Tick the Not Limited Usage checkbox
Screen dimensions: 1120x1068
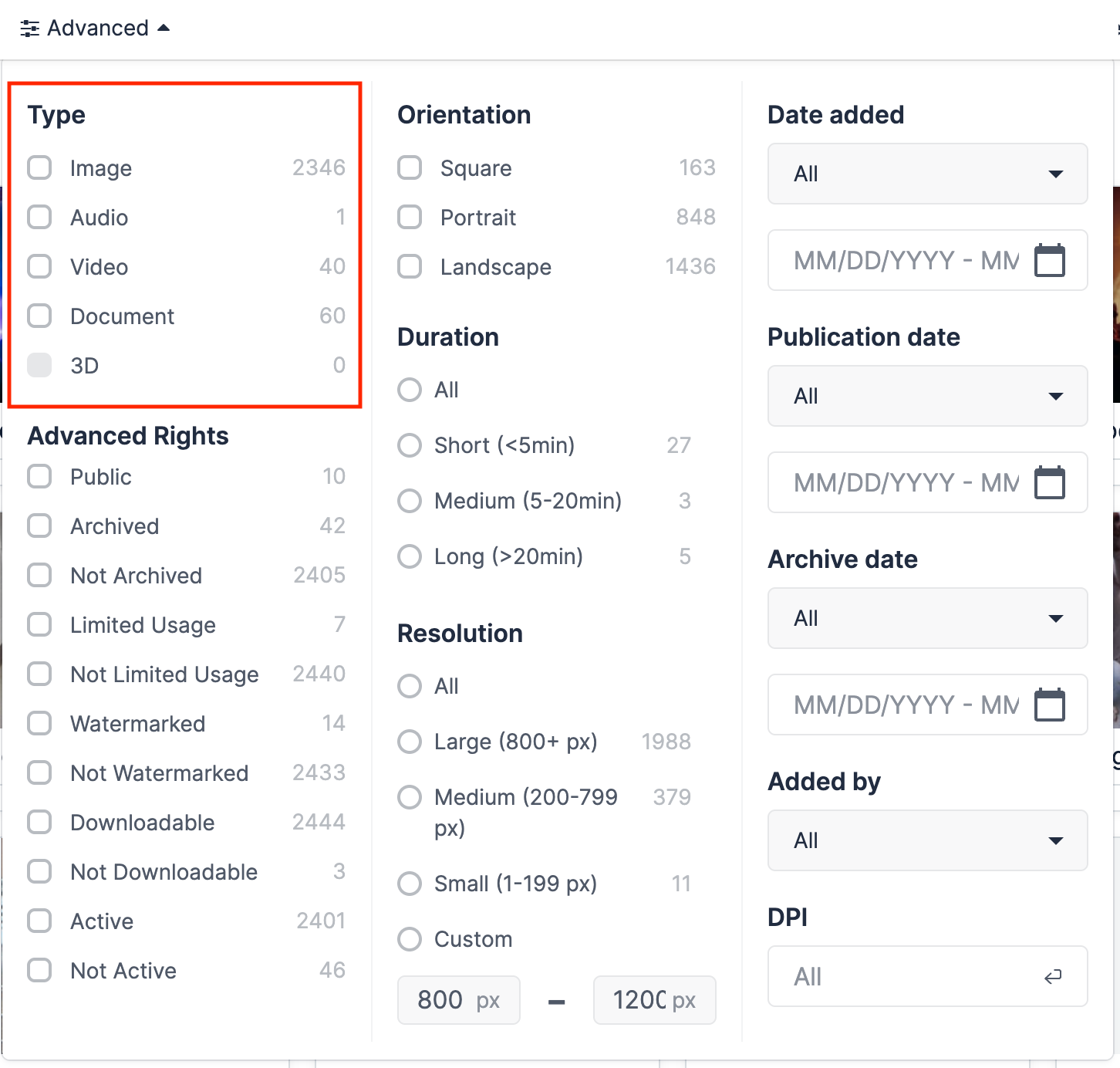tap(39, 674)
